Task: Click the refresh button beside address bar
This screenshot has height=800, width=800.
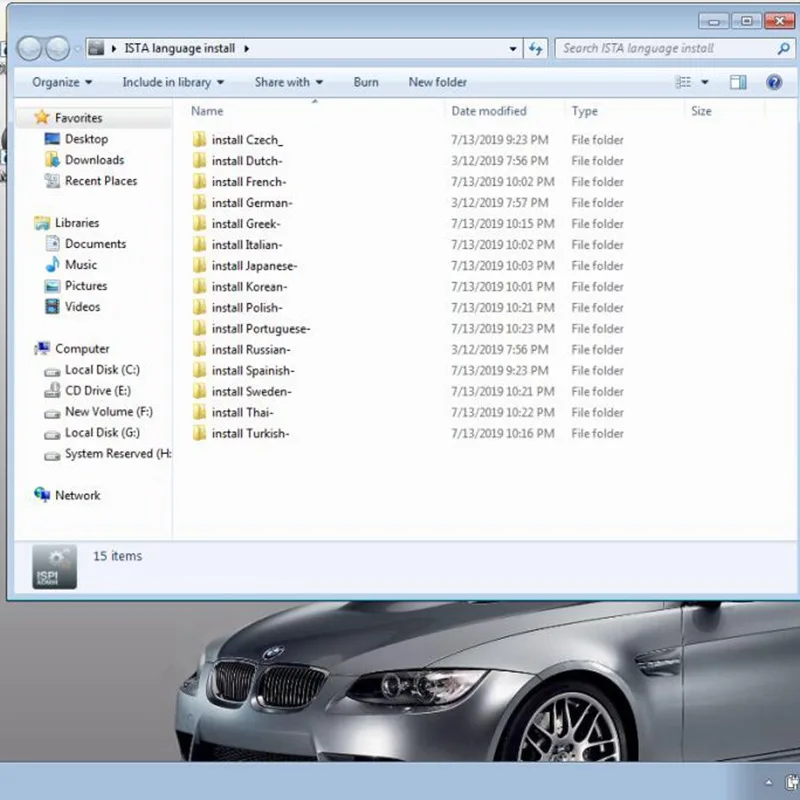Action: [x=536, y=48]
